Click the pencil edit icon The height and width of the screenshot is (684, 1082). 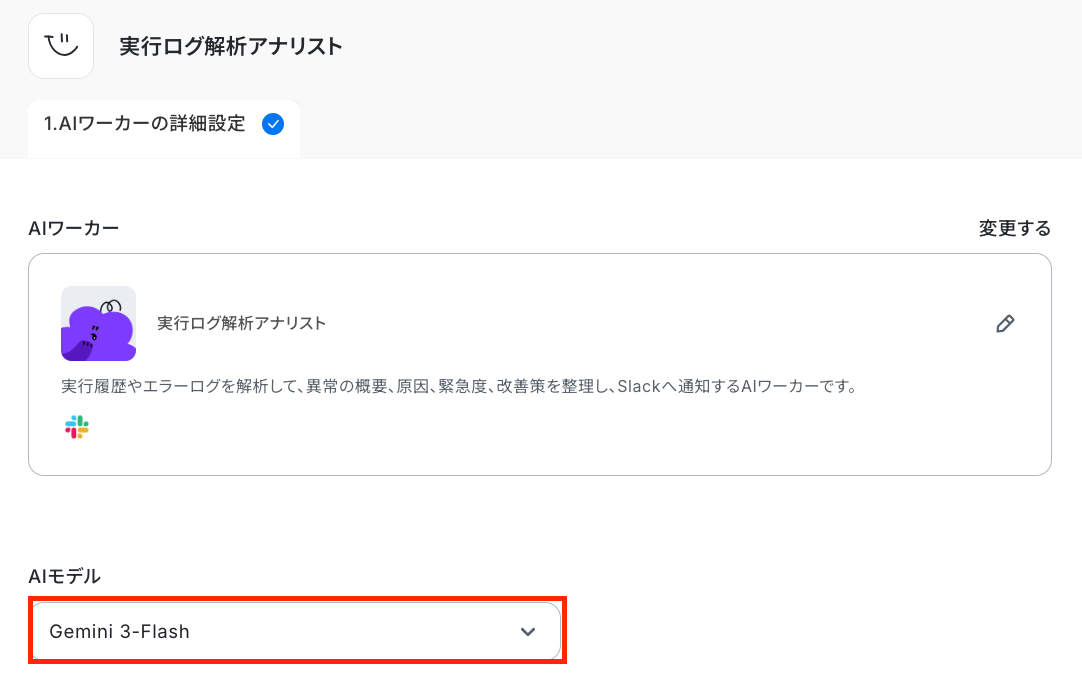(1005, 324)
